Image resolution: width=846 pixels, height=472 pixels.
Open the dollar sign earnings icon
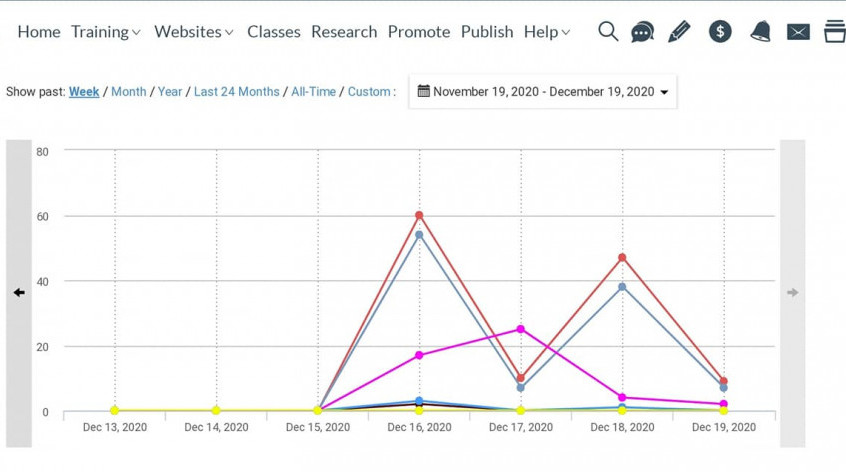point(720,32)
